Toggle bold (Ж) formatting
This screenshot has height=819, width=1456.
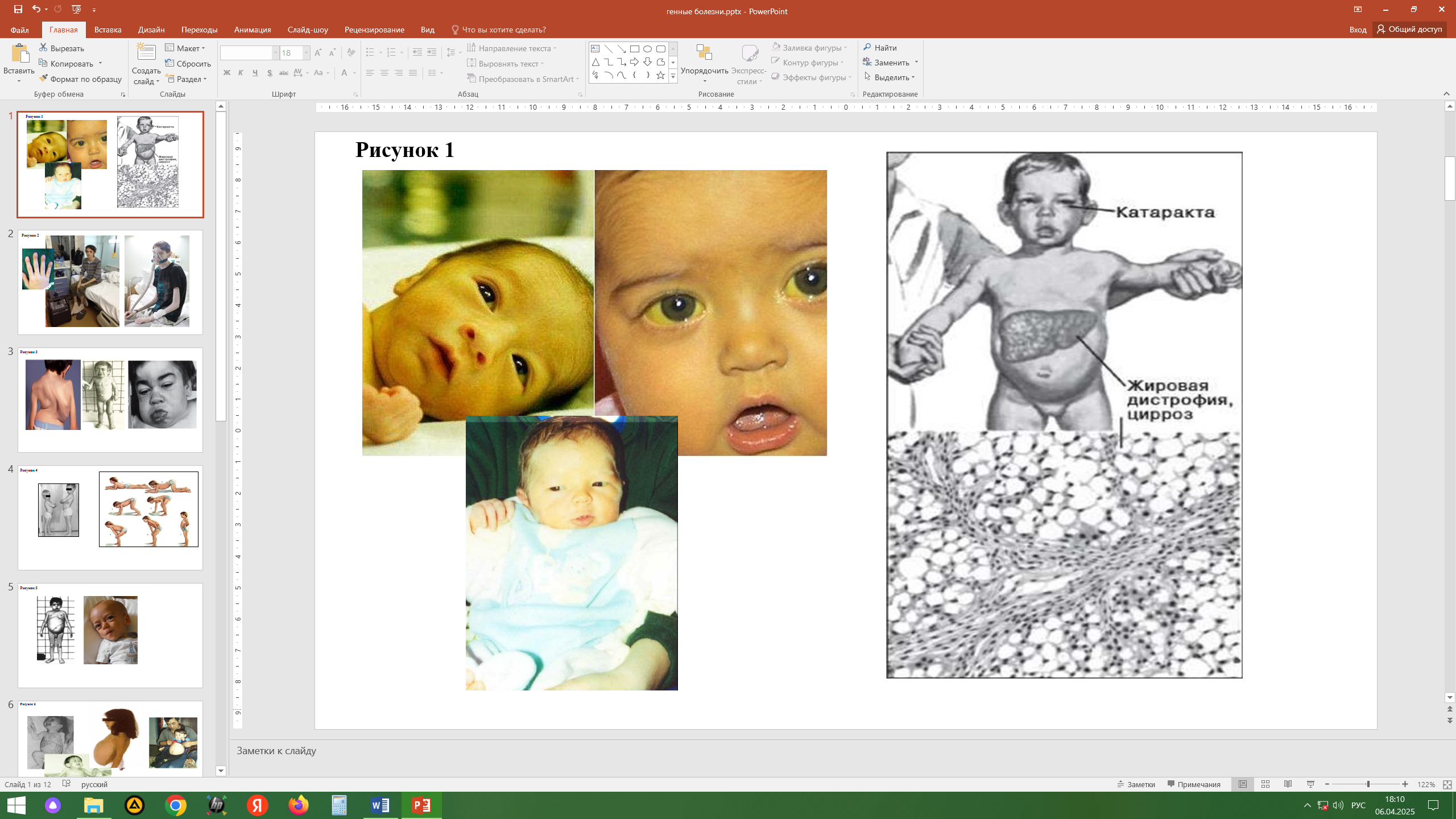226,73
